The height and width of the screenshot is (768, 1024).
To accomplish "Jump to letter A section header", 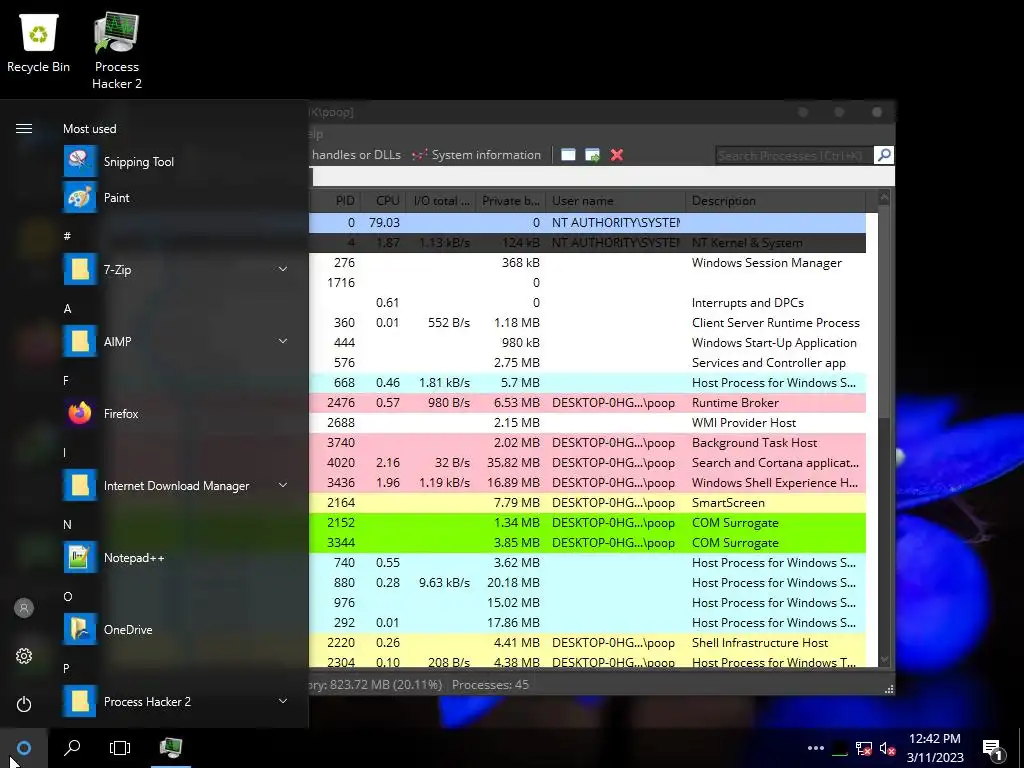I will tap(67, 309).
